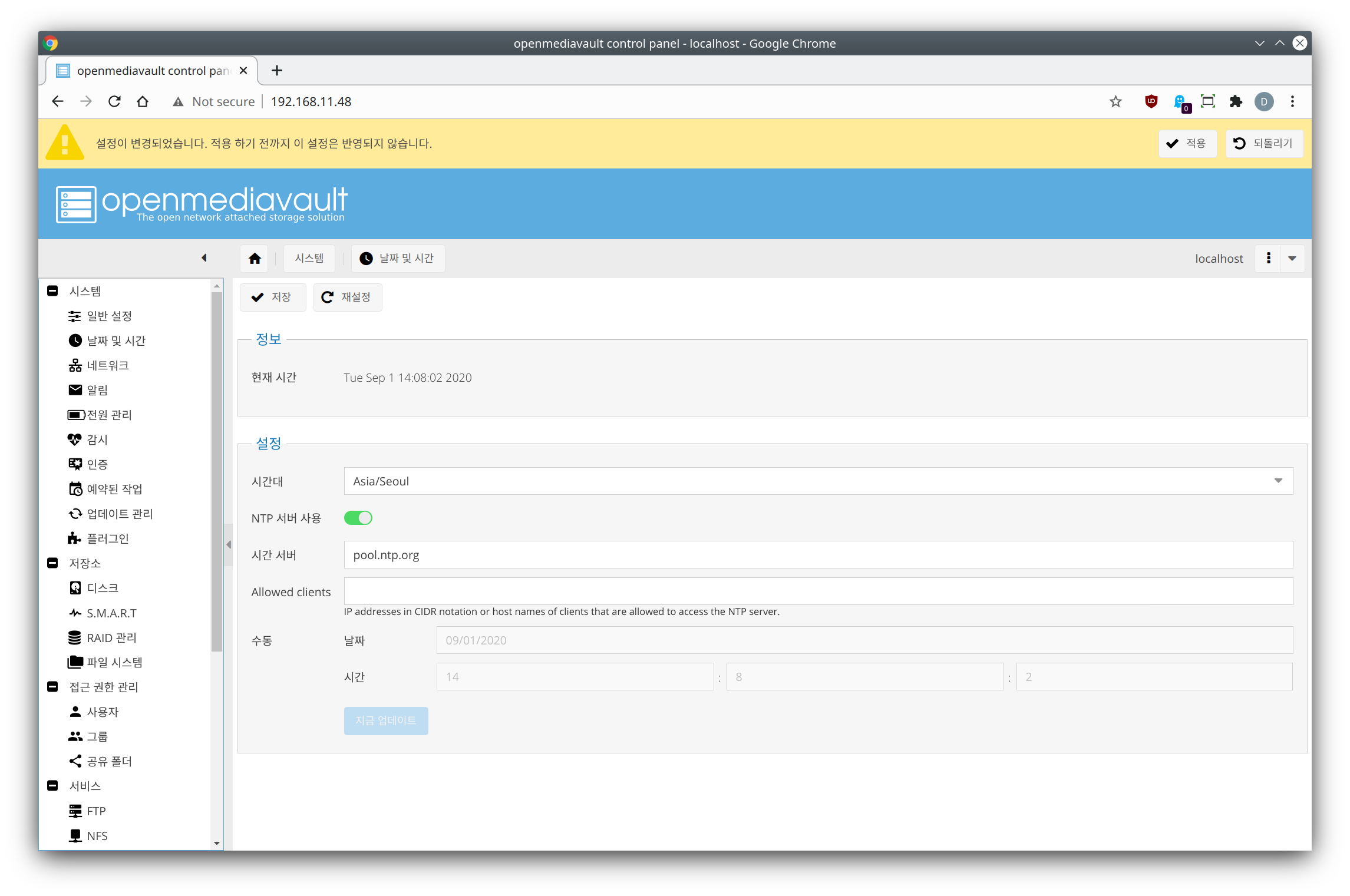
Task: Open the 전원 관리 power management item
Action: click(109, 415)
